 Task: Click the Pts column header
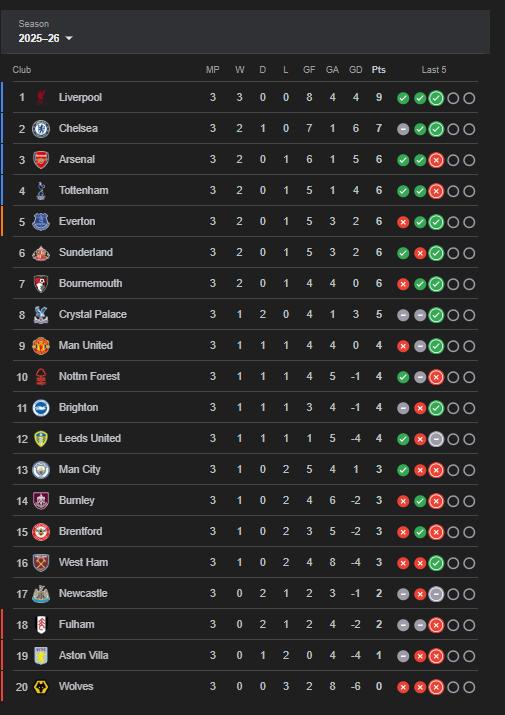click(379, 70)
